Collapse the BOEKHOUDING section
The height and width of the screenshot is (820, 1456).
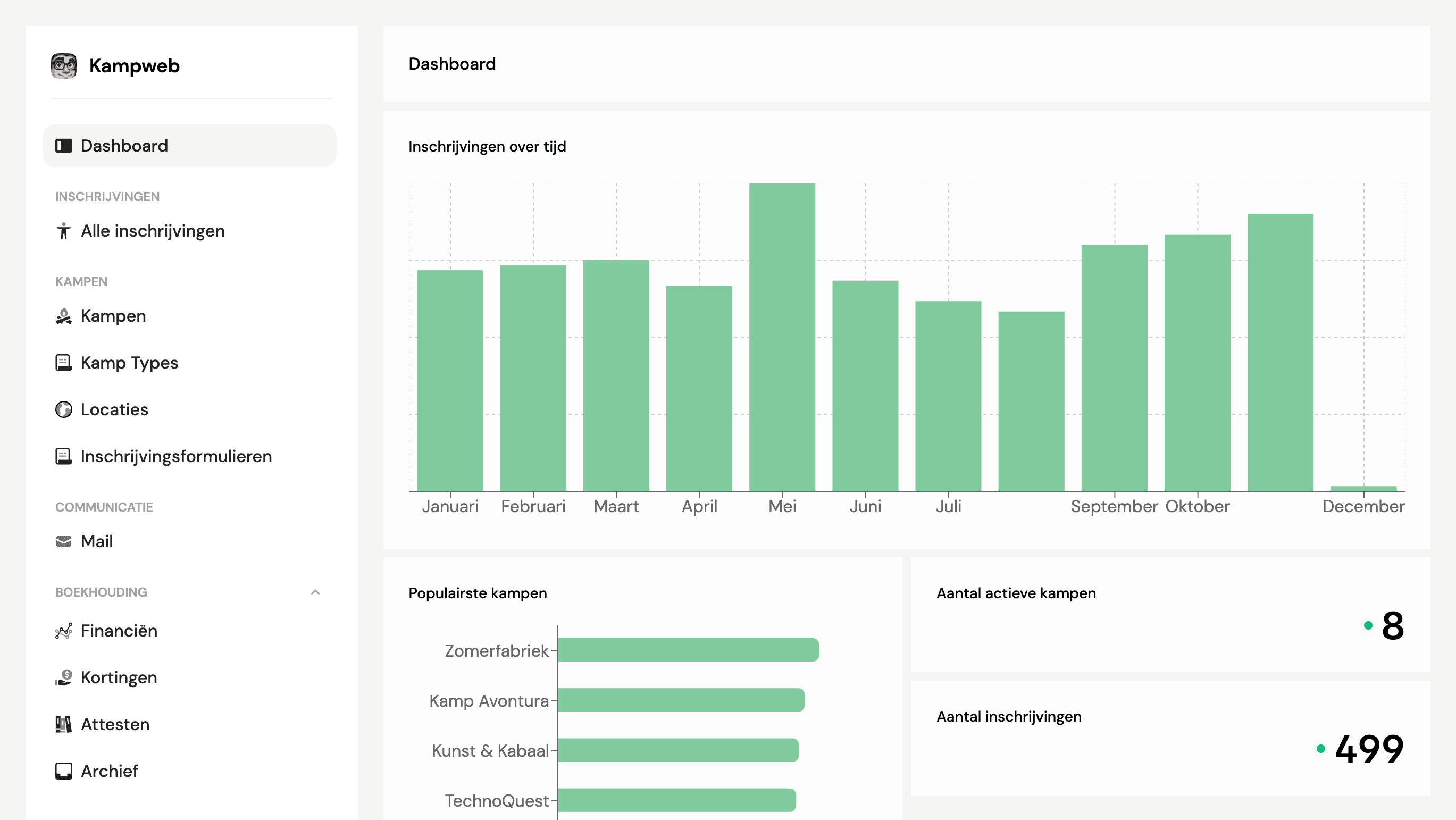[315, 592]
